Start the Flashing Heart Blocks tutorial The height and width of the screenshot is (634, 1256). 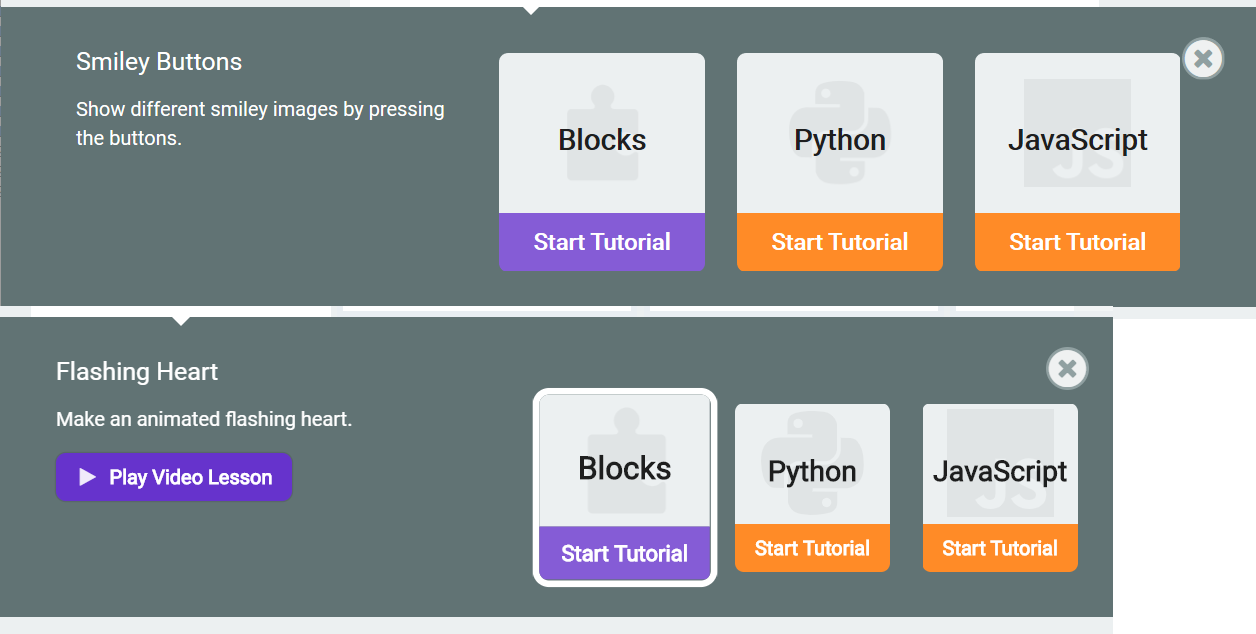point(625,554)
